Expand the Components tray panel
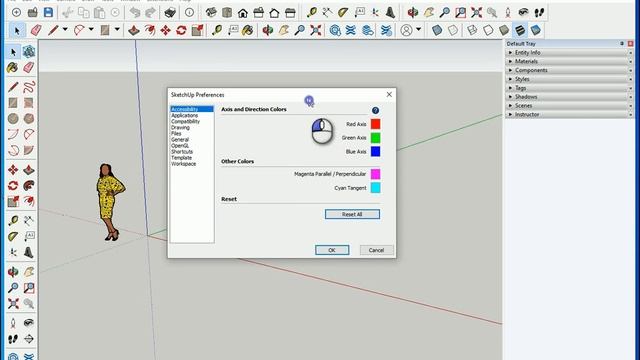 point(569,70)
